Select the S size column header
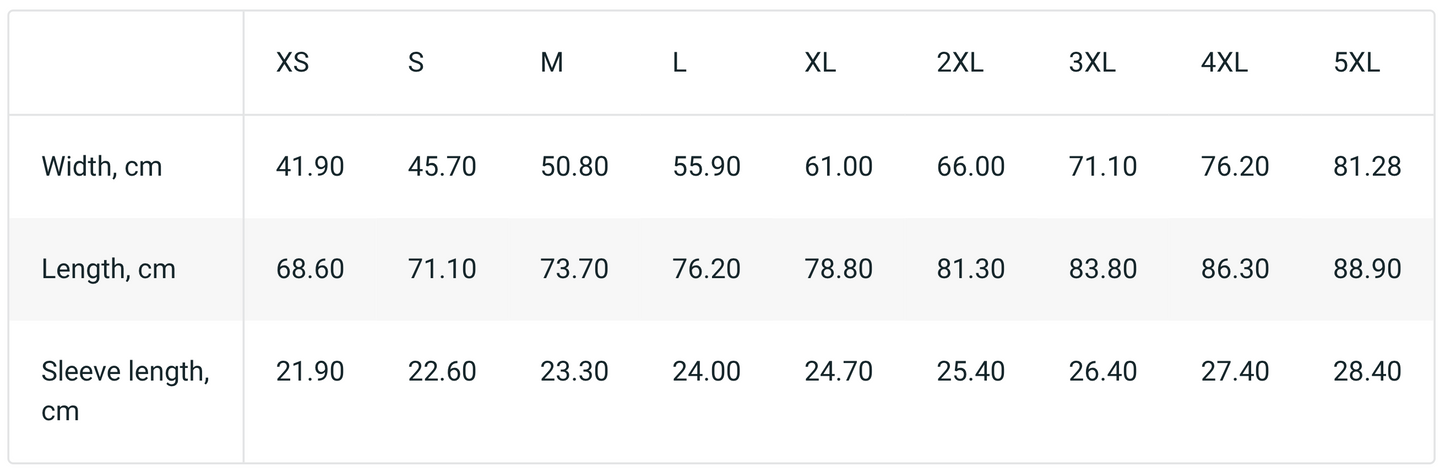Image resolution: width=1445 pixels, height=472 pixels. point(416,63)
